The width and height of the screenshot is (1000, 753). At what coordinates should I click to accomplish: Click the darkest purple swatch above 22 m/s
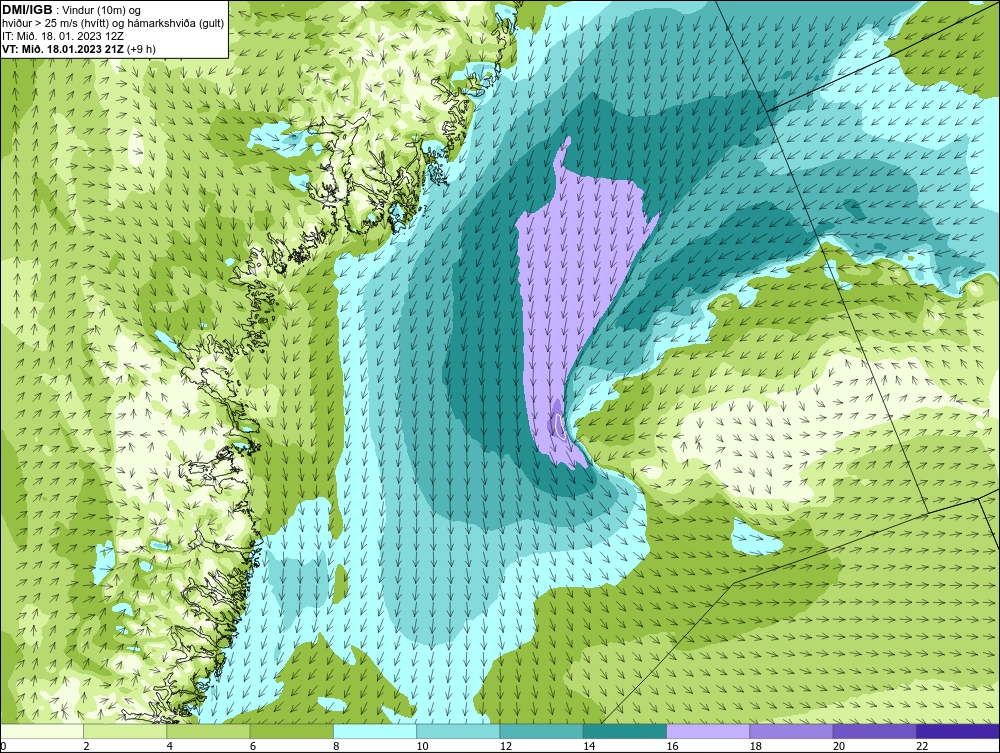click(x=958, y=731)
